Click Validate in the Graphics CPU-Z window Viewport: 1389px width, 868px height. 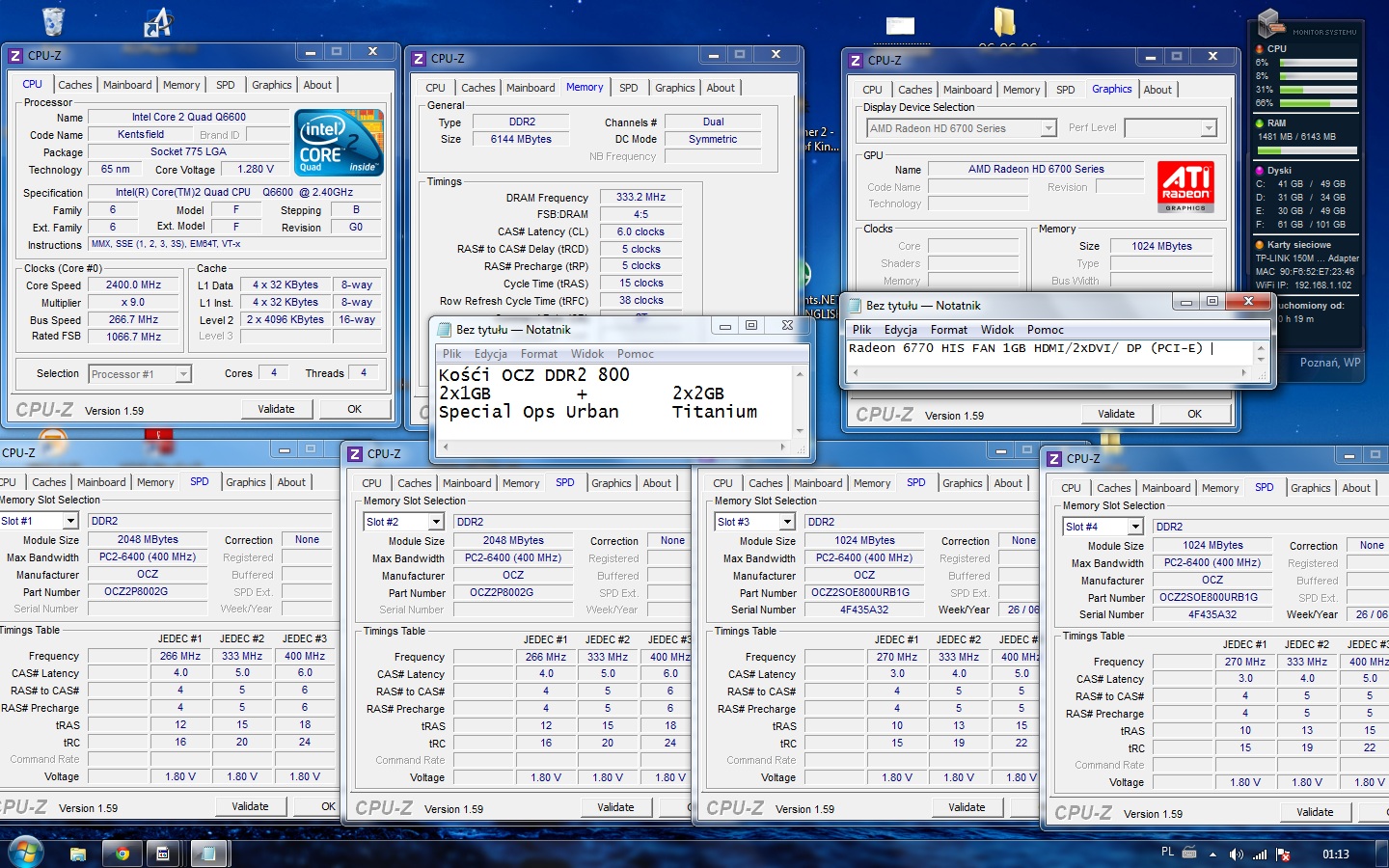click(1117, 414)
